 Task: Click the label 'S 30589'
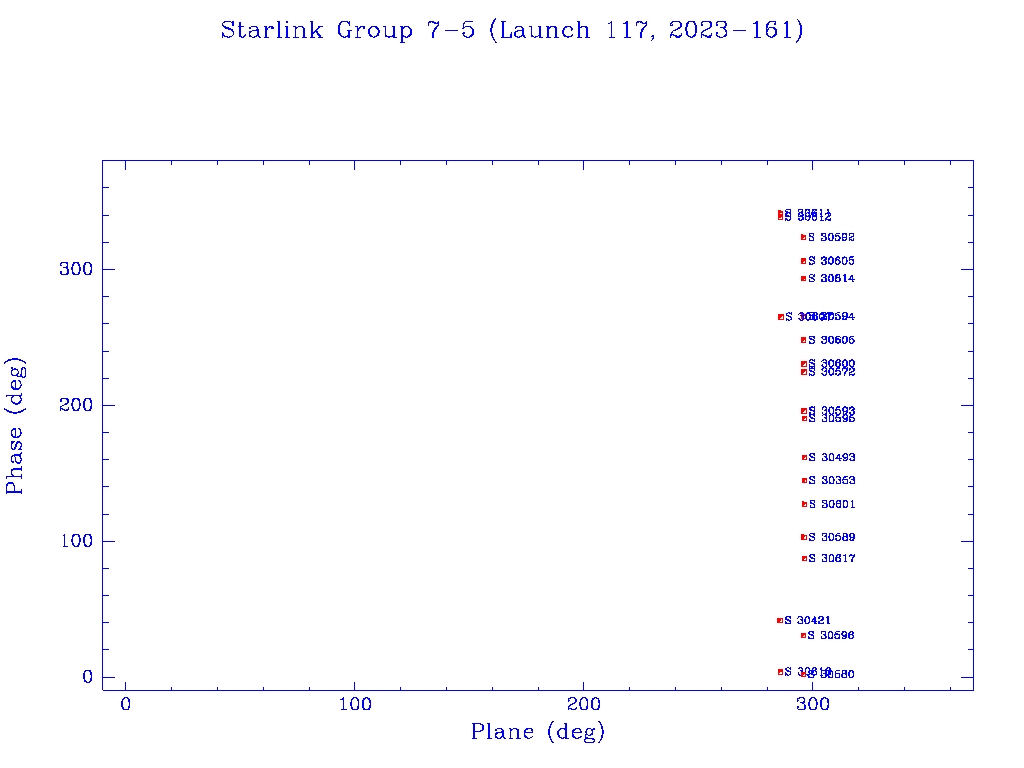tap(832, 537)
